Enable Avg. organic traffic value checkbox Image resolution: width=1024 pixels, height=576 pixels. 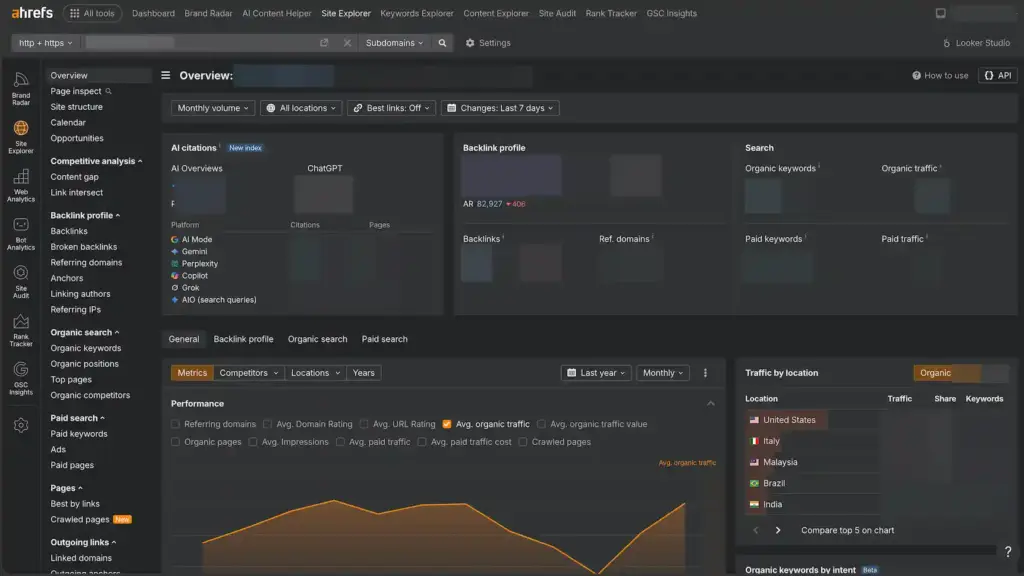(x=541, y=424)
